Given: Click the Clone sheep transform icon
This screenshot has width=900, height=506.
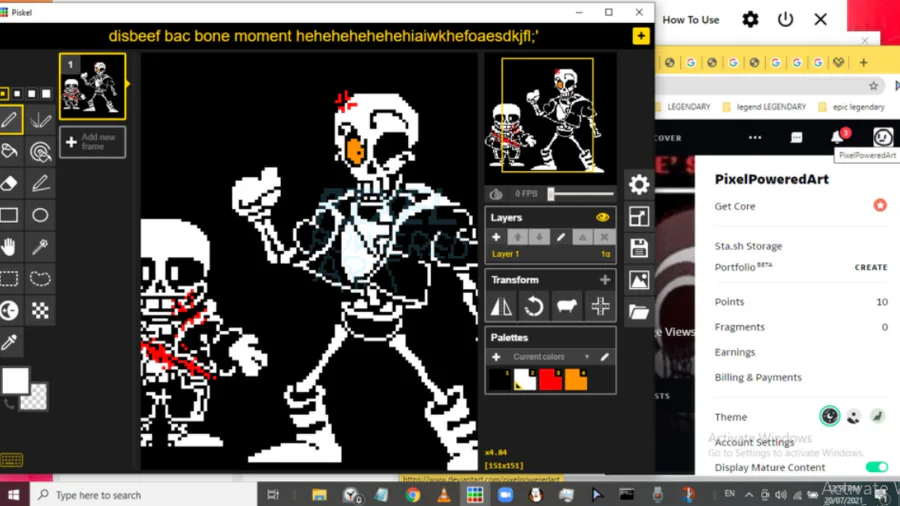Looking at the screenshot, I should point(567,306).
